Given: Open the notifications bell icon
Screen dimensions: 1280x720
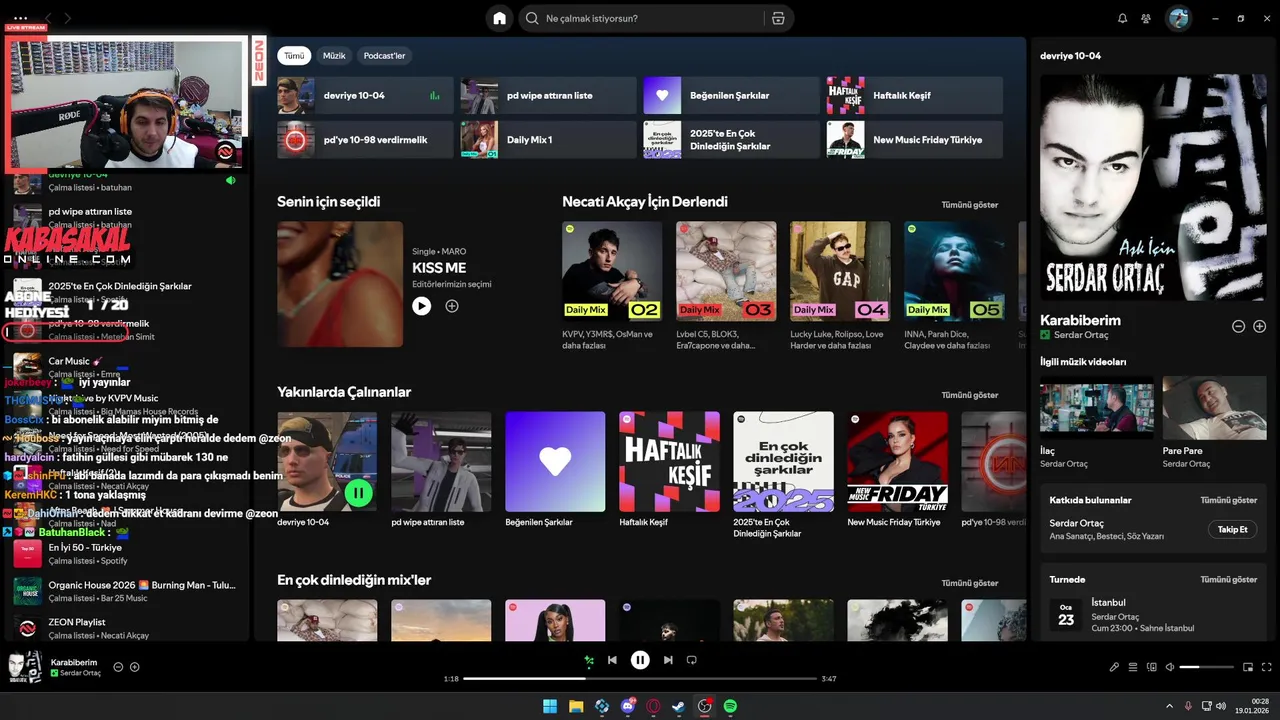Looking at the screenshot, I should click(1122, 18).
